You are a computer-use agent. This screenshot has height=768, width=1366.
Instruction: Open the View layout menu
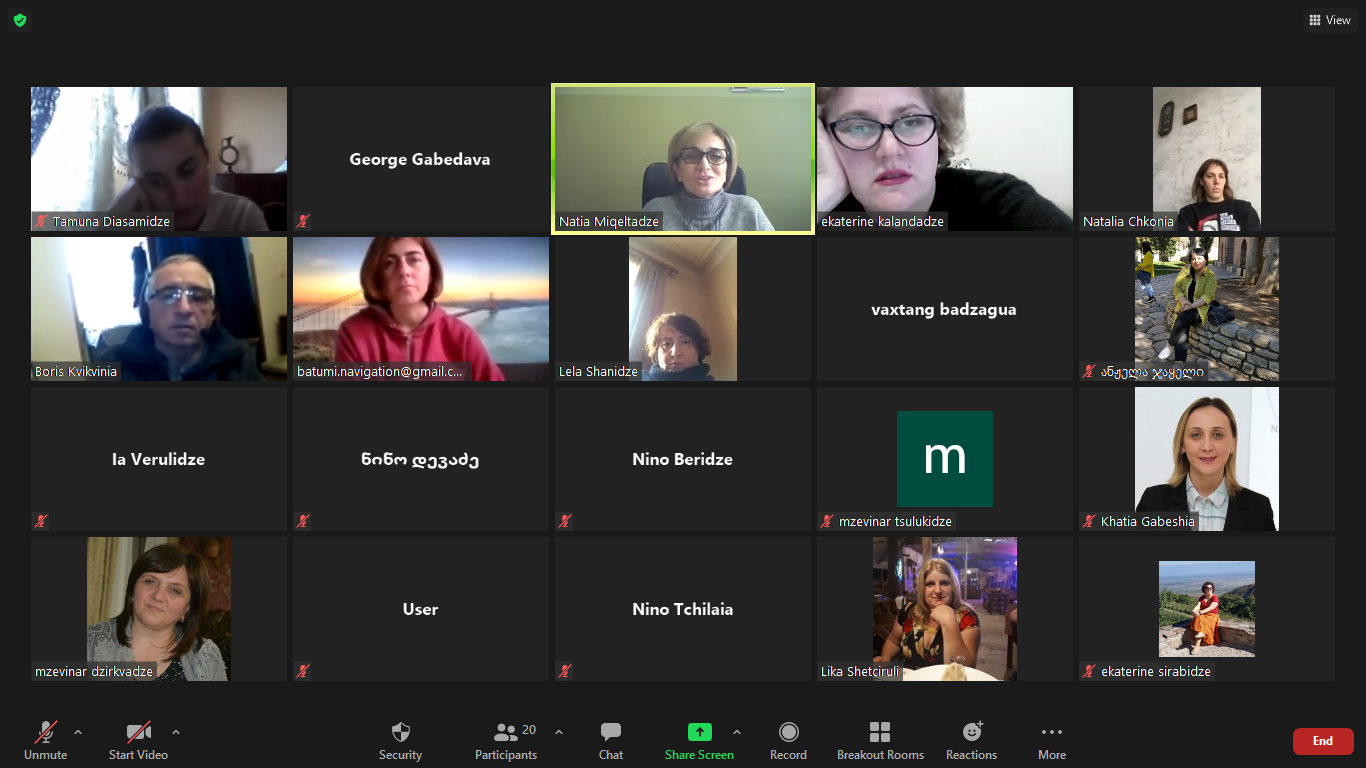coord(1330,20)
